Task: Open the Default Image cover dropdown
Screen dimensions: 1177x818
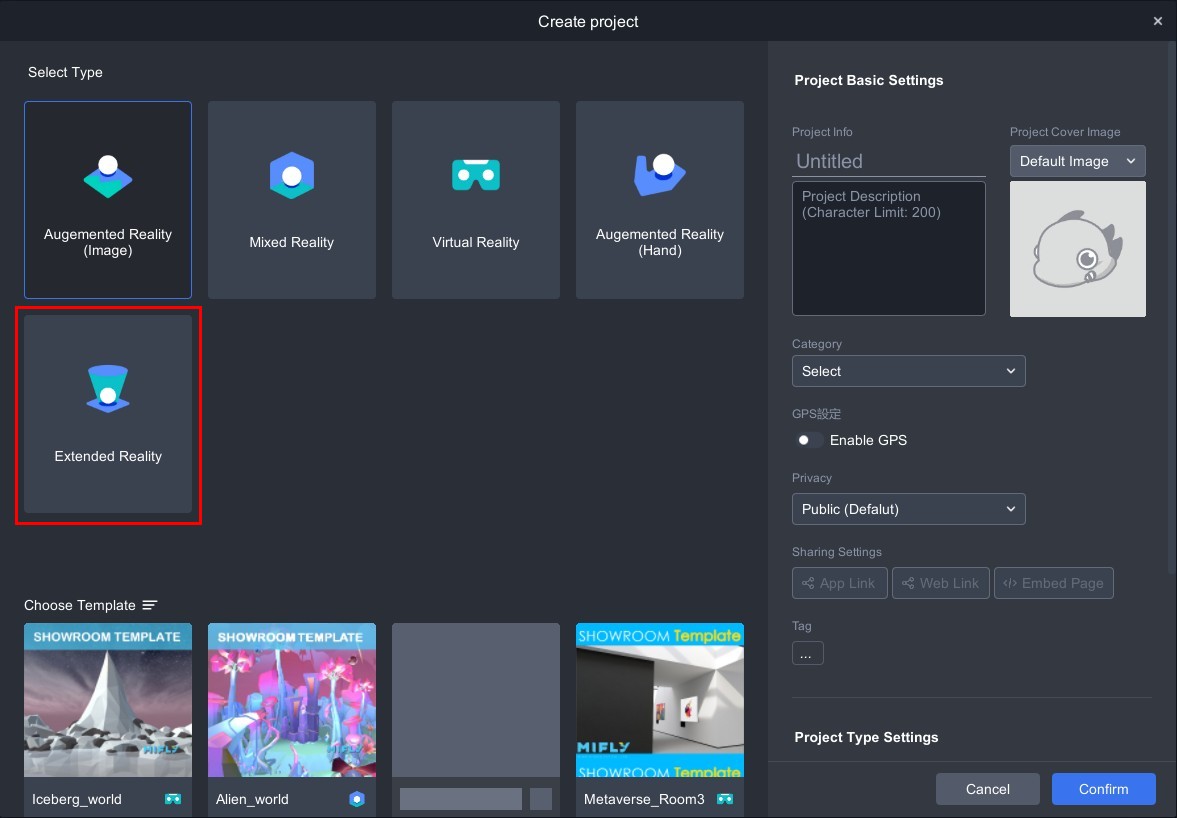Action: pyautogui.click(x=1077, y=161)
